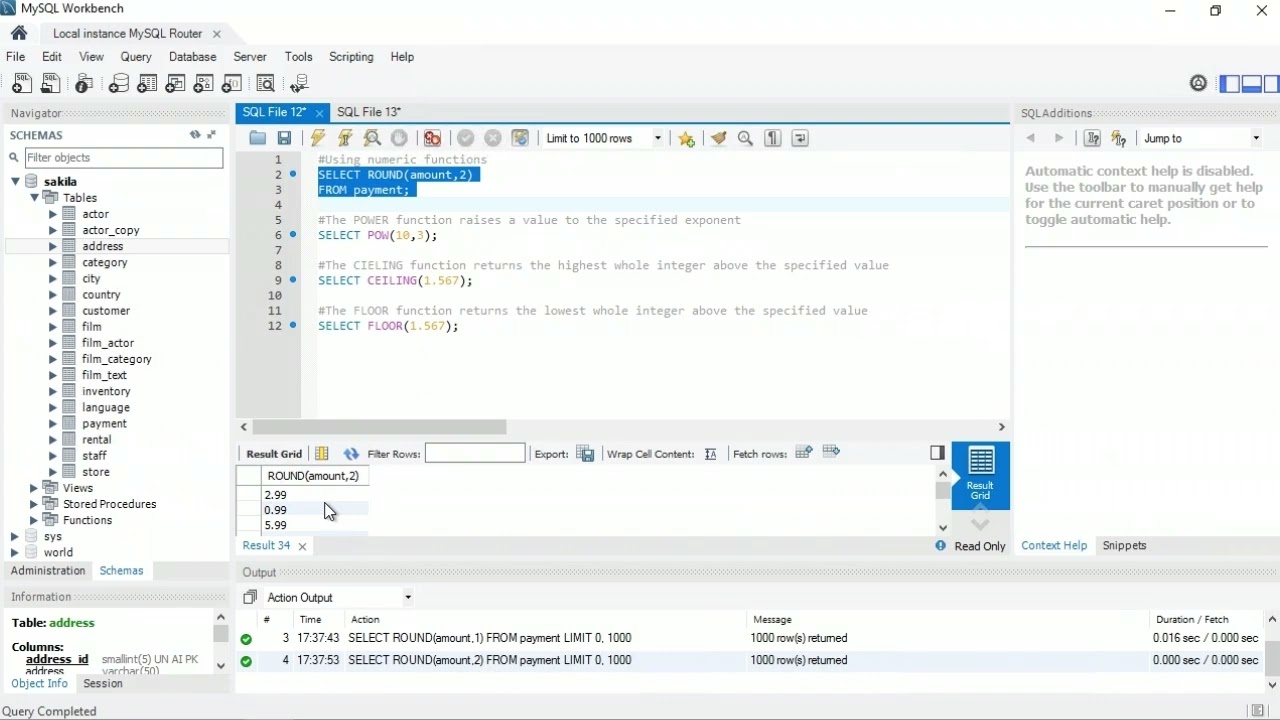Toggle the secondary sidebar layout button
Viewport: 1280px width, 720px height.
pos(1273,84)
